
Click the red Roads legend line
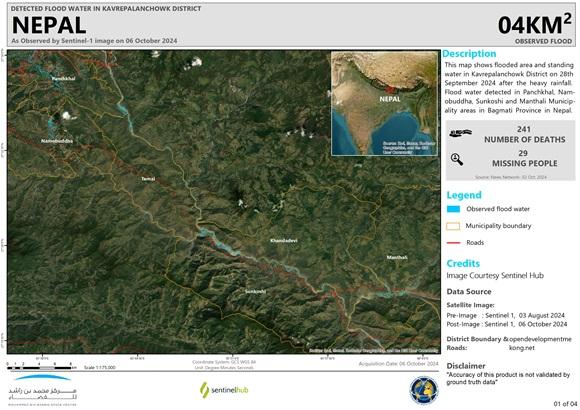tap(453, 243)
